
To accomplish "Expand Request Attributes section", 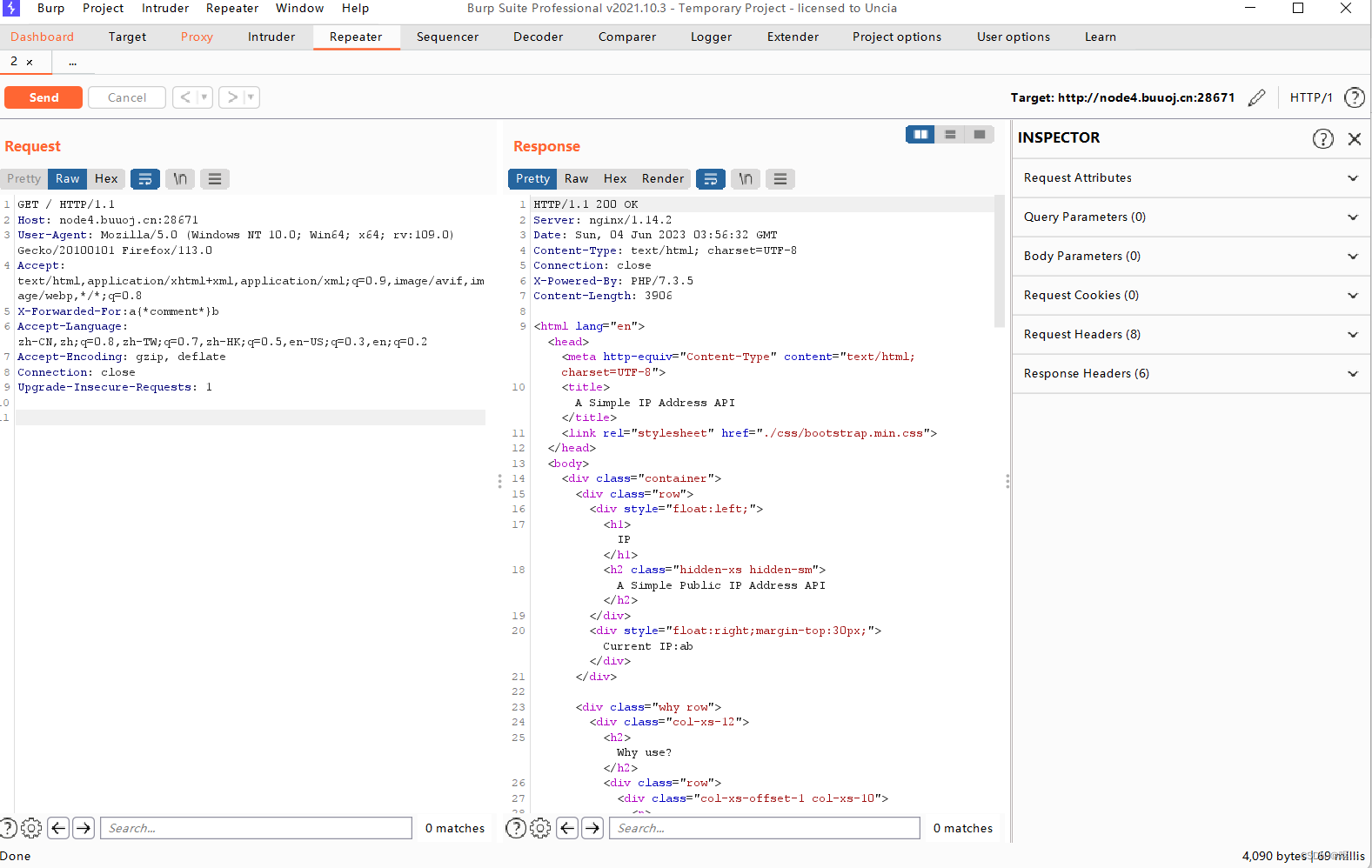I will tap(1191, 177).
